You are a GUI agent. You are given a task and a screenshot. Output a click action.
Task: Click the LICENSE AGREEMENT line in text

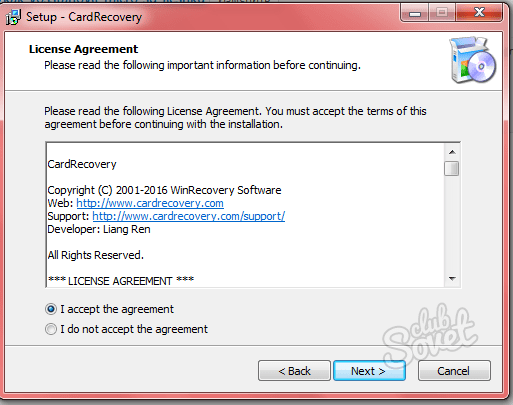coord(121,281)
